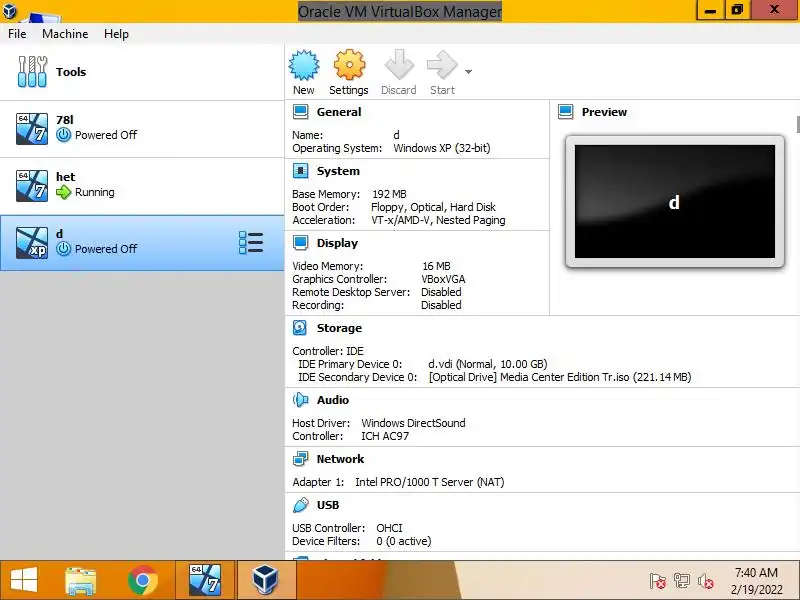Viewport: 800px width, 600px height.
Task: Click the Action Center flag tray icon
Action: (x=658, y=581)
